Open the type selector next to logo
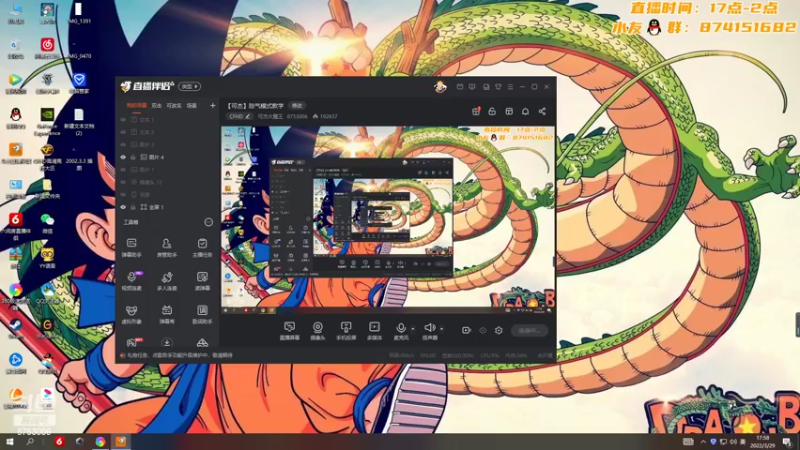This screenshot has width=800, height=450. pos(189,87)
